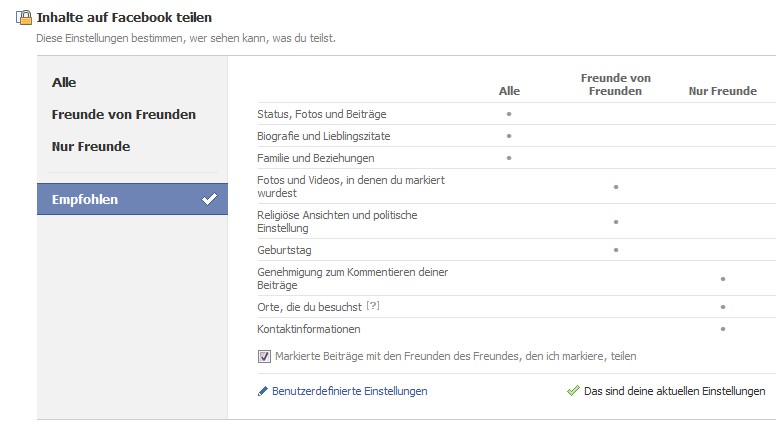This screenshot has width=782, height=426.
Task: Choose the Nur Freunde preset in sidebar
Action: [x=91, y=147]
